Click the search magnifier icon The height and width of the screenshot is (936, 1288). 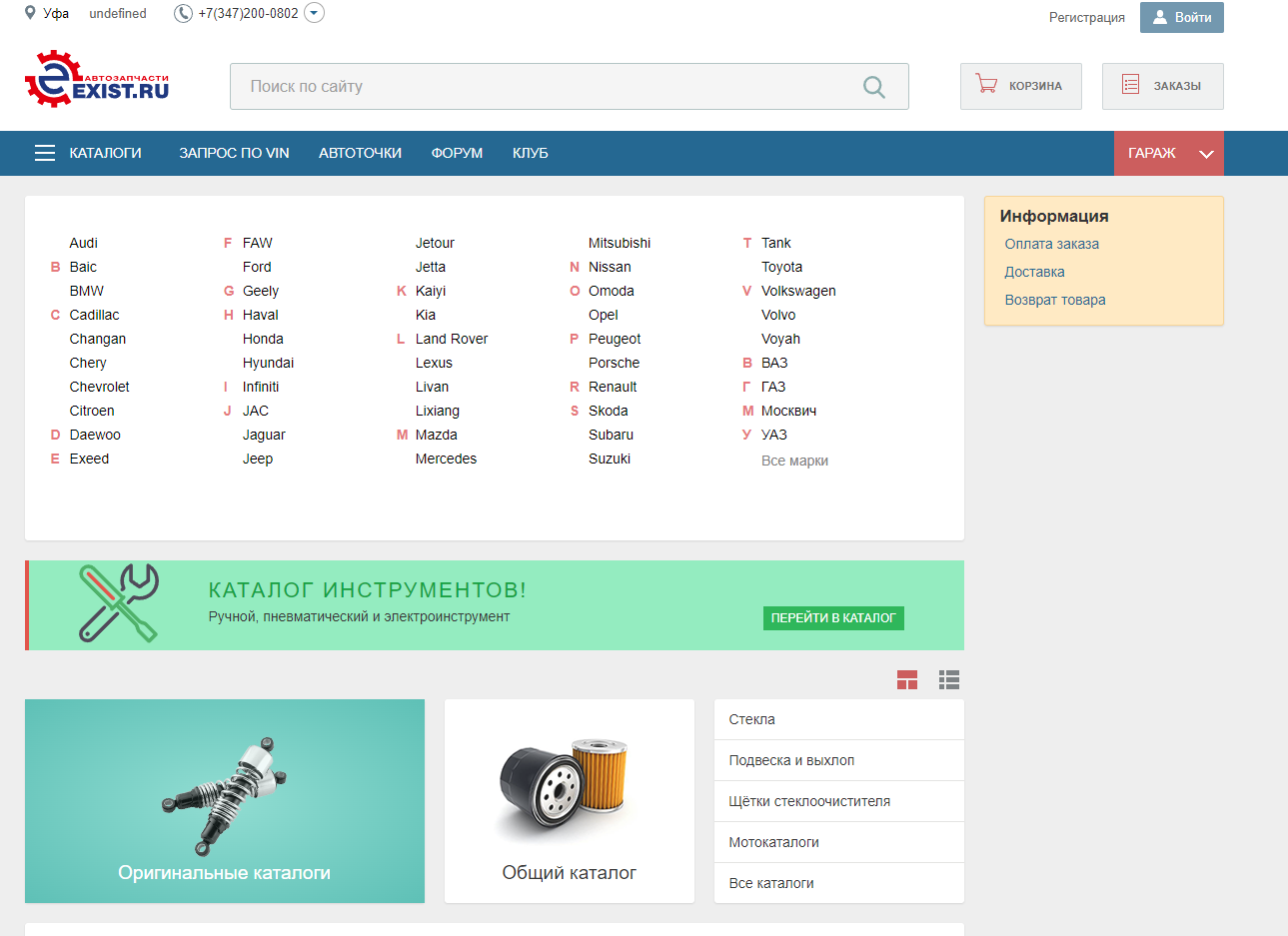874,87
